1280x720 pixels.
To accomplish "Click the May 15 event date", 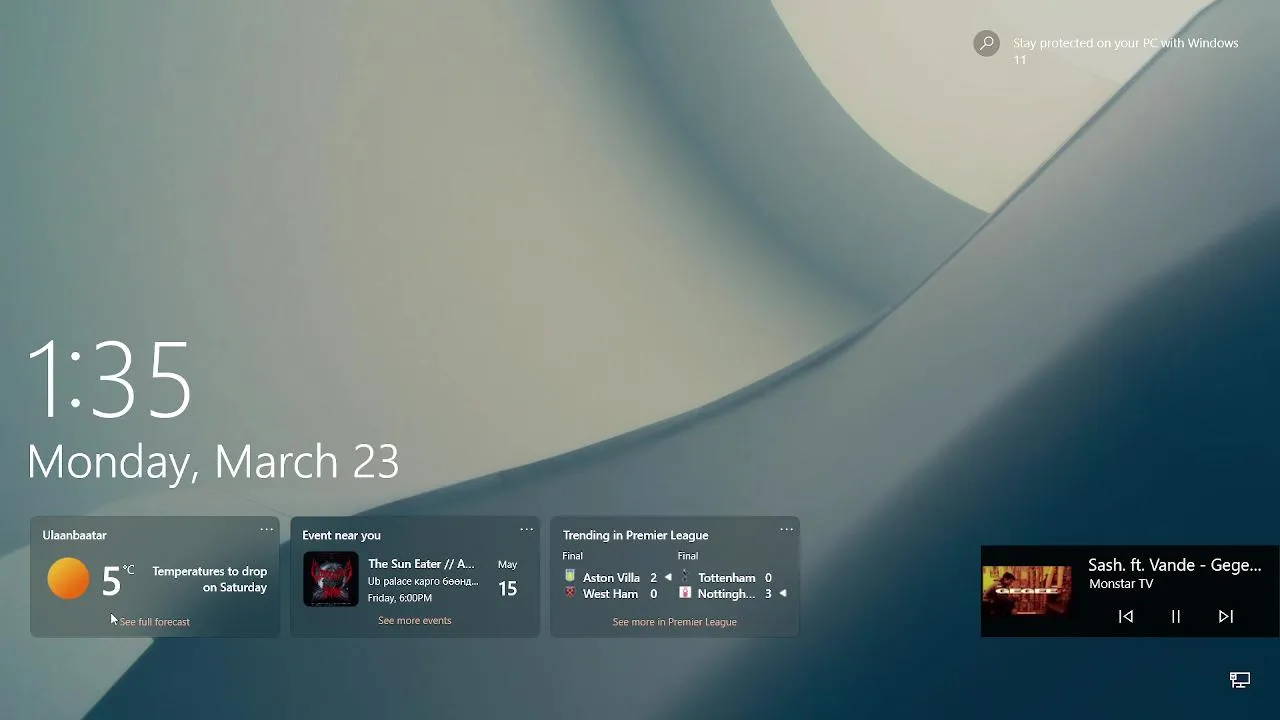I will (x=508, y=579).
